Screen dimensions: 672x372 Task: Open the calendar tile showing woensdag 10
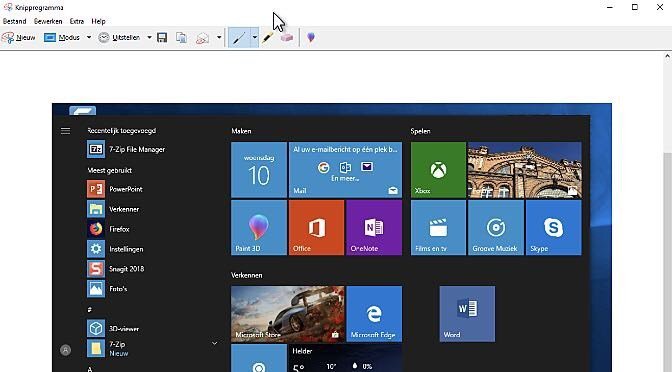pyautogui.click(x=259, y=170)
